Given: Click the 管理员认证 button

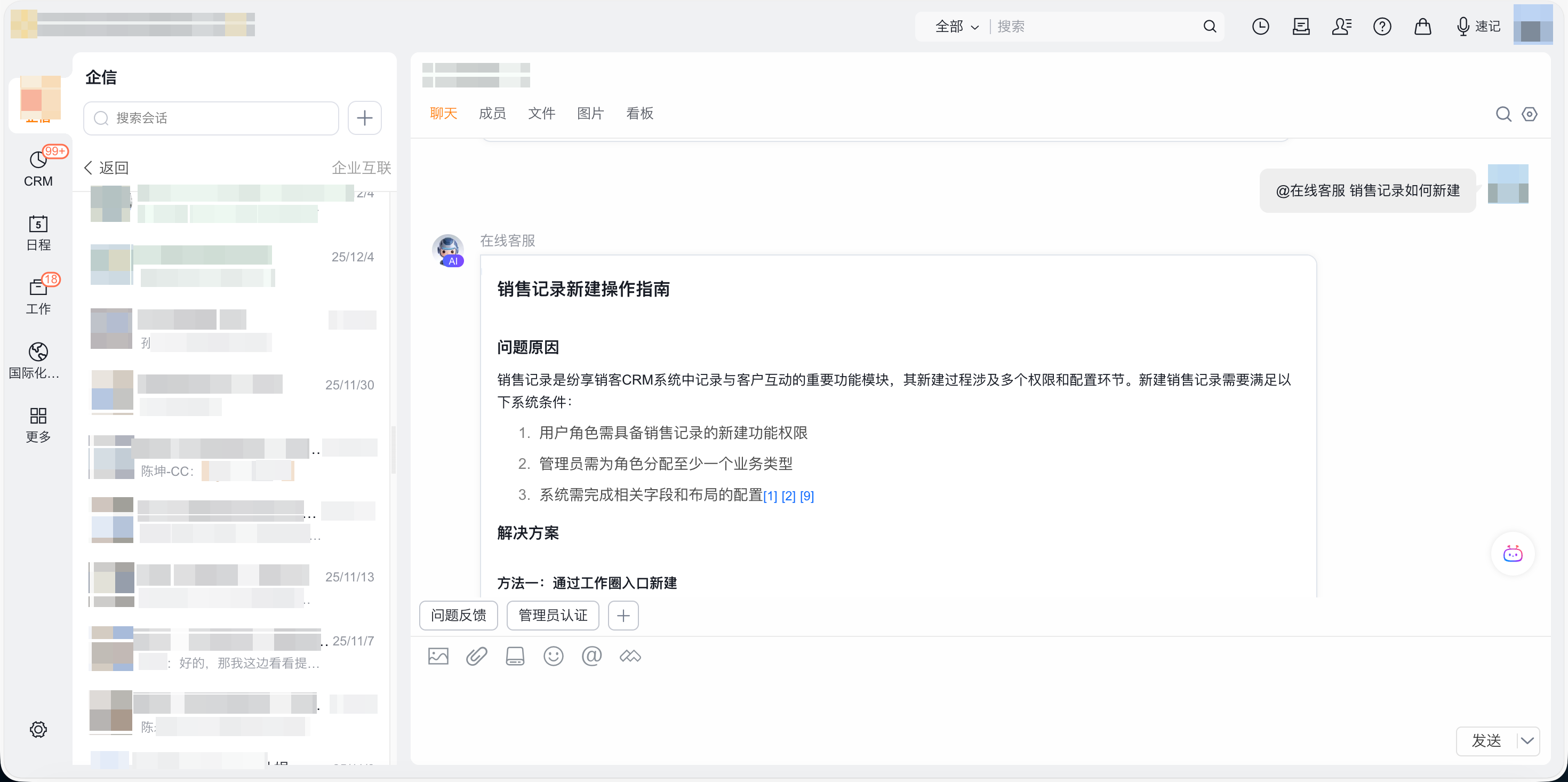Looking at the screenshot, I should pyautogui.click(x=552, y=615).
